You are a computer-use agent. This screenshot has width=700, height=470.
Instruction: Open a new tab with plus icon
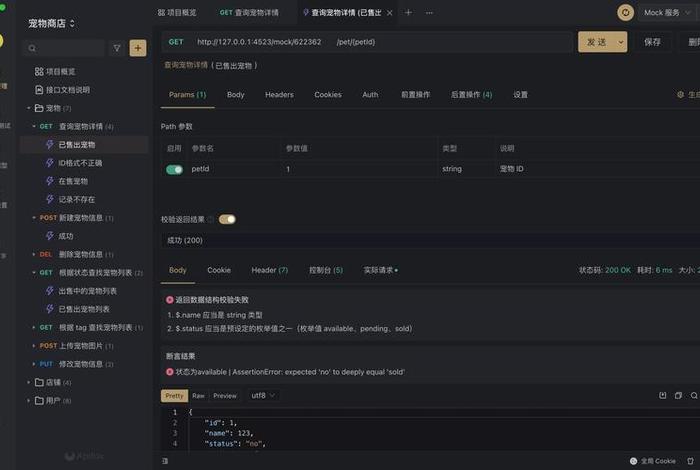[408, 12]
